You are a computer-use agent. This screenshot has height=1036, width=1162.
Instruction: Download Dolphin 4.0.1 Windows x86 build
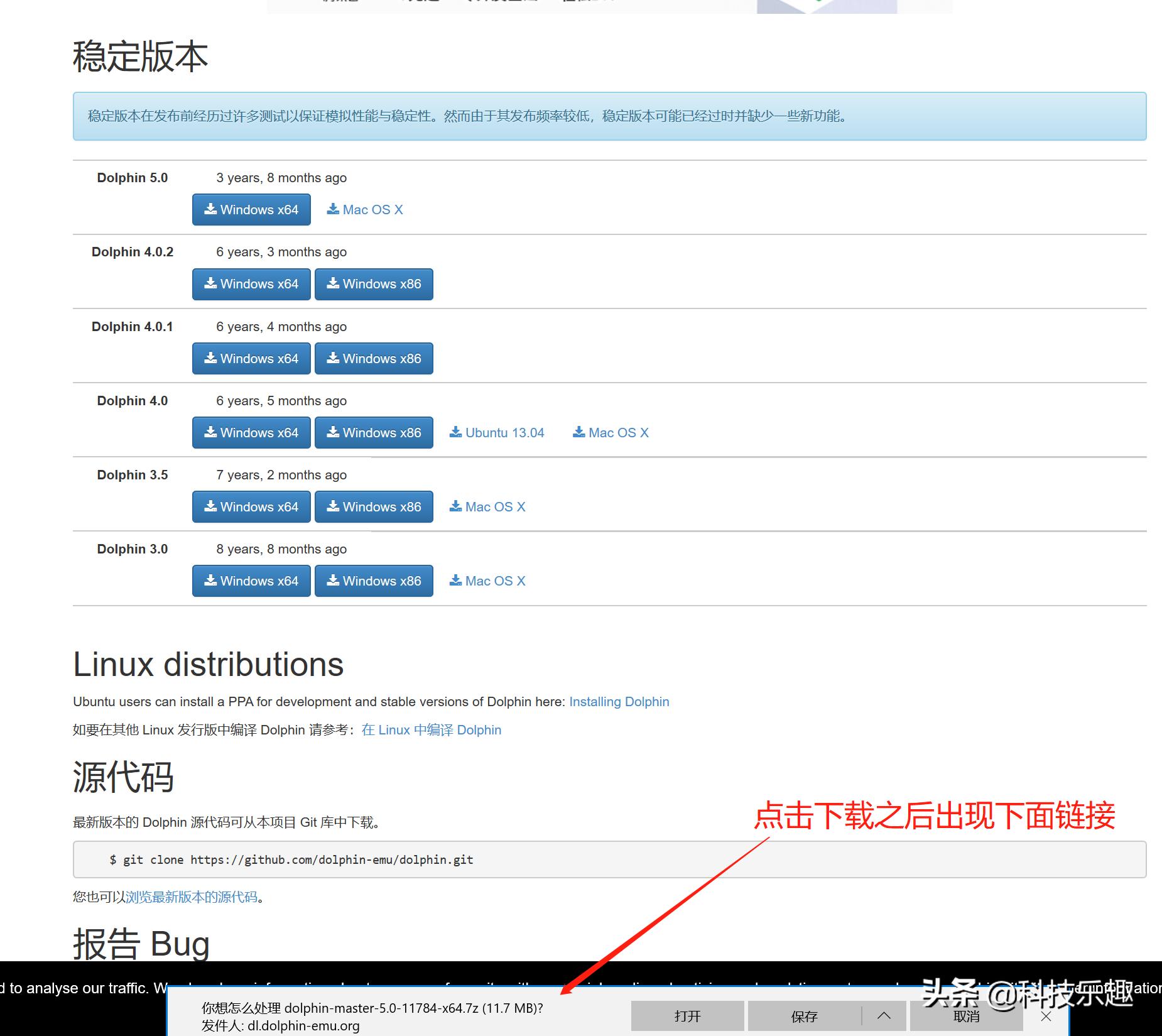(x=374, y=358)
